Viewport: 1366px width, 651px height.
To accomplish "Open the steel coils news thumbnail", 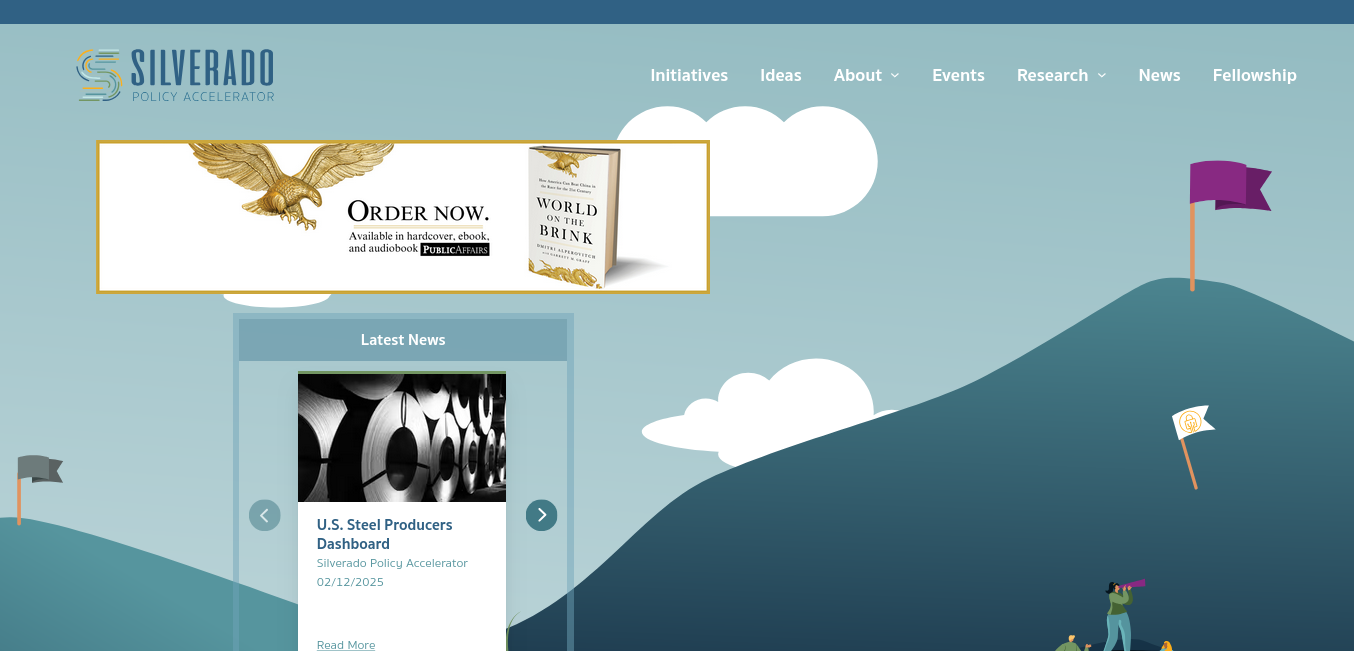I will (x=402, y=437).
